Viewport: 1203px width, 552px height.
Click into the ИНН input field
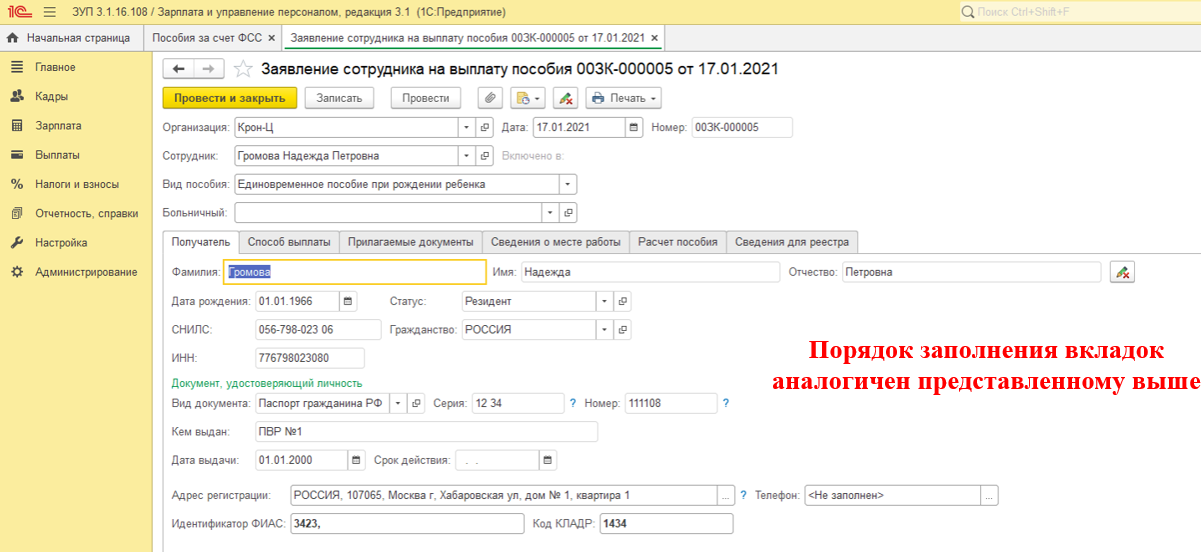(x=310, y=358)
